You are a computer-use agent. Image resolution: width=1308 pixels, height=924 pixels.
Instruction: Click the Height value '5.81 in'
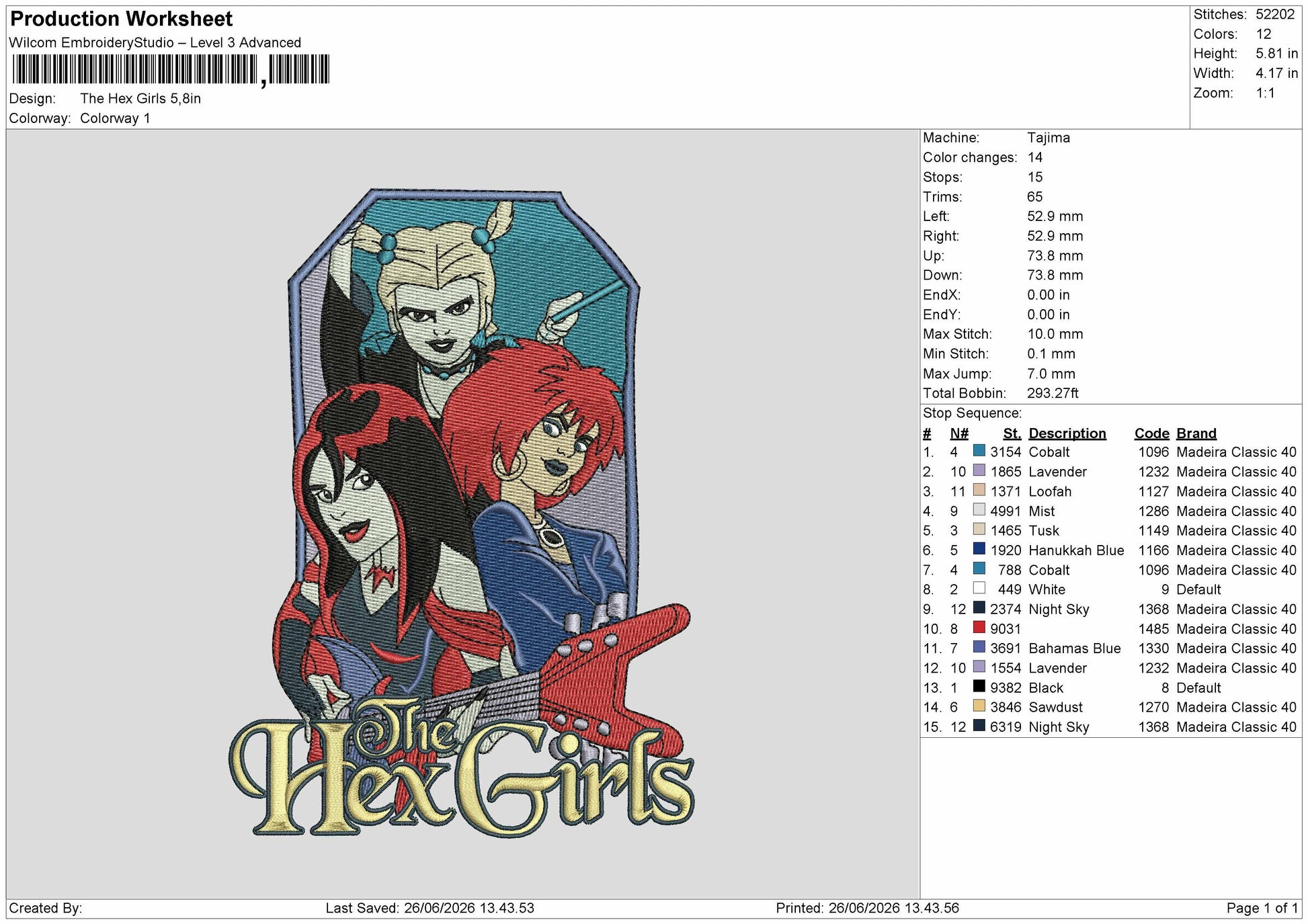click(x=1276, y=54)
